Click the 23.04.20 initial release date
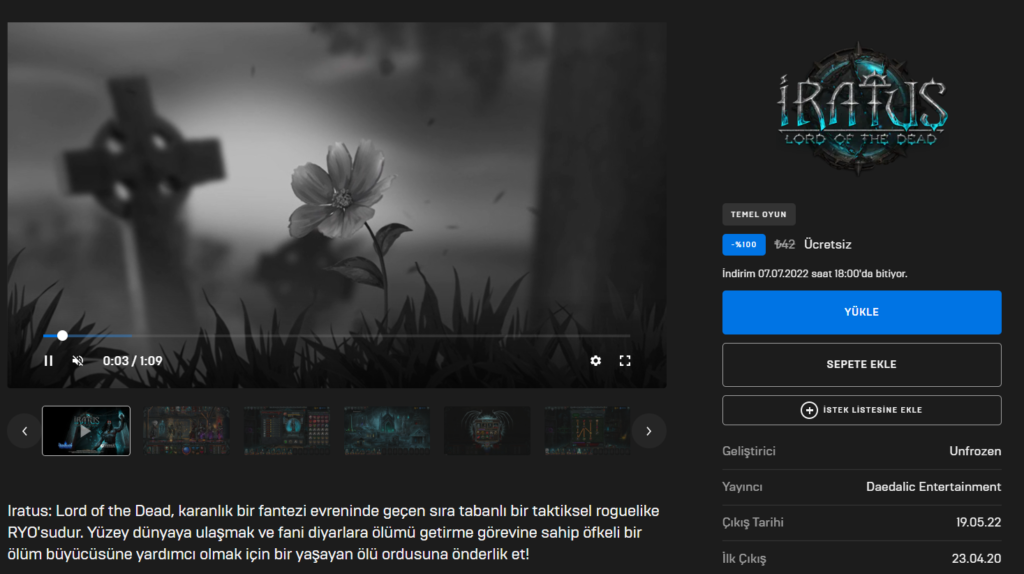The height and width of the screenshot is (574, 1024). 976,558
